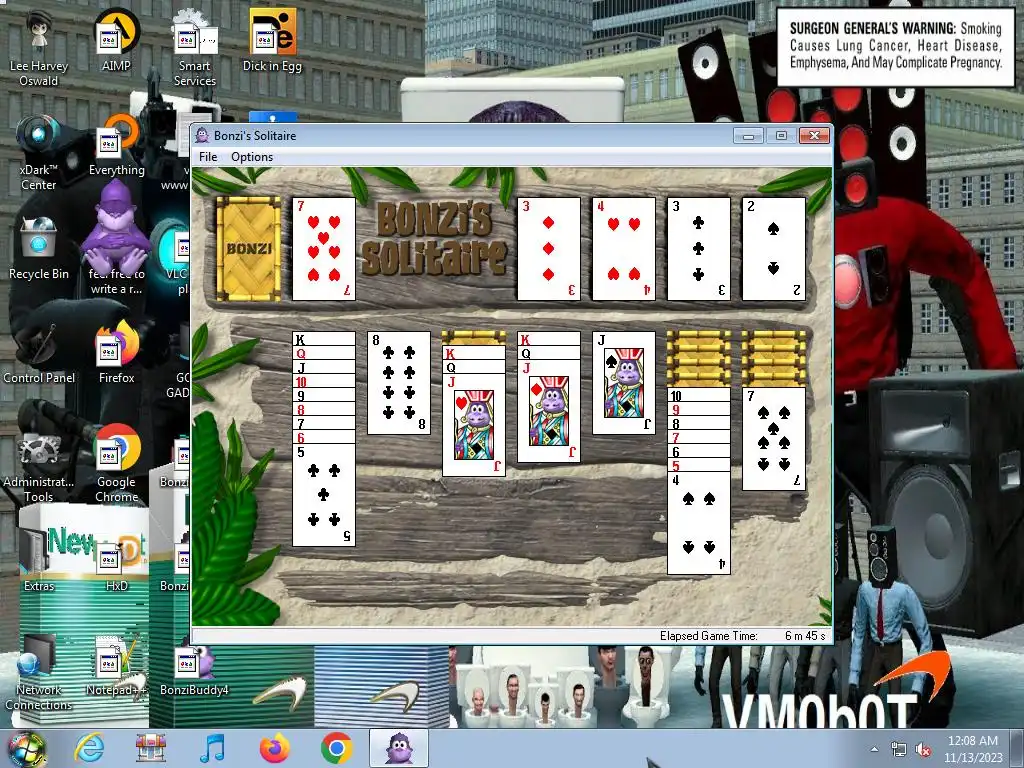Click the Chrome taskbar icon
This screenshot has width=1024, height=768.
[x=336, y=748]
